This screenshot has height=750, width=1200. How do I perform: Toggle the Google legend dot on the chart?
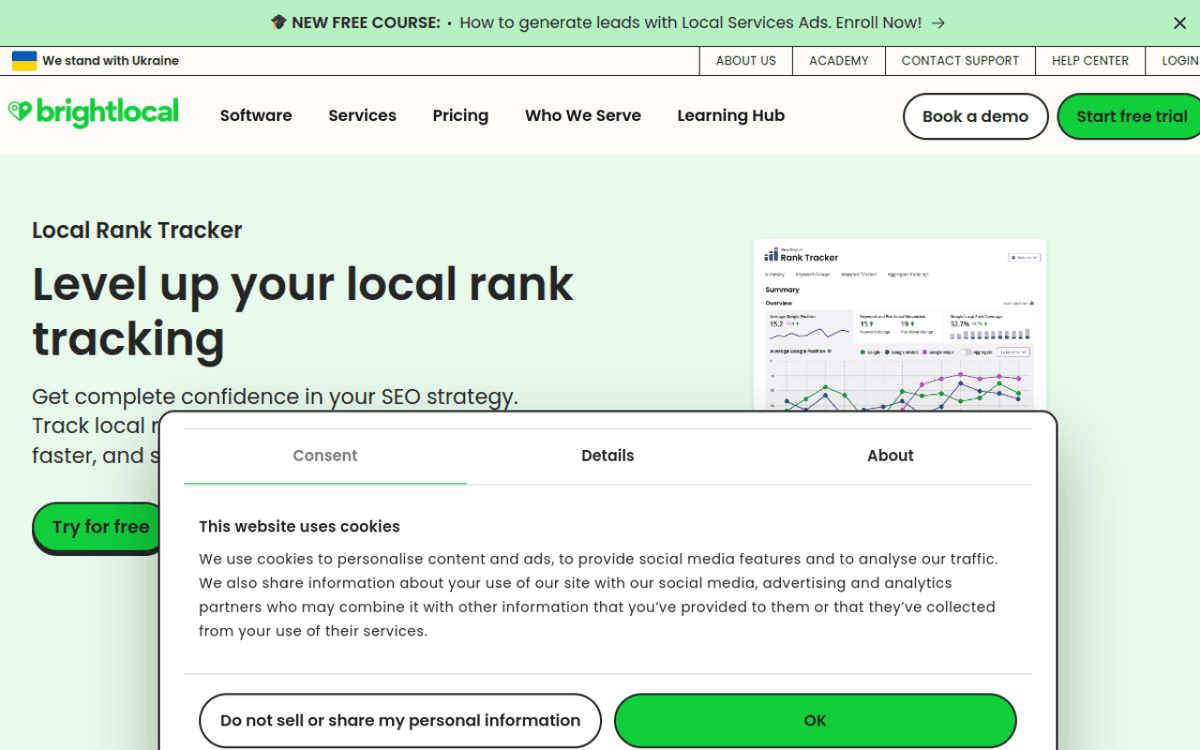(x=863, y=352)
